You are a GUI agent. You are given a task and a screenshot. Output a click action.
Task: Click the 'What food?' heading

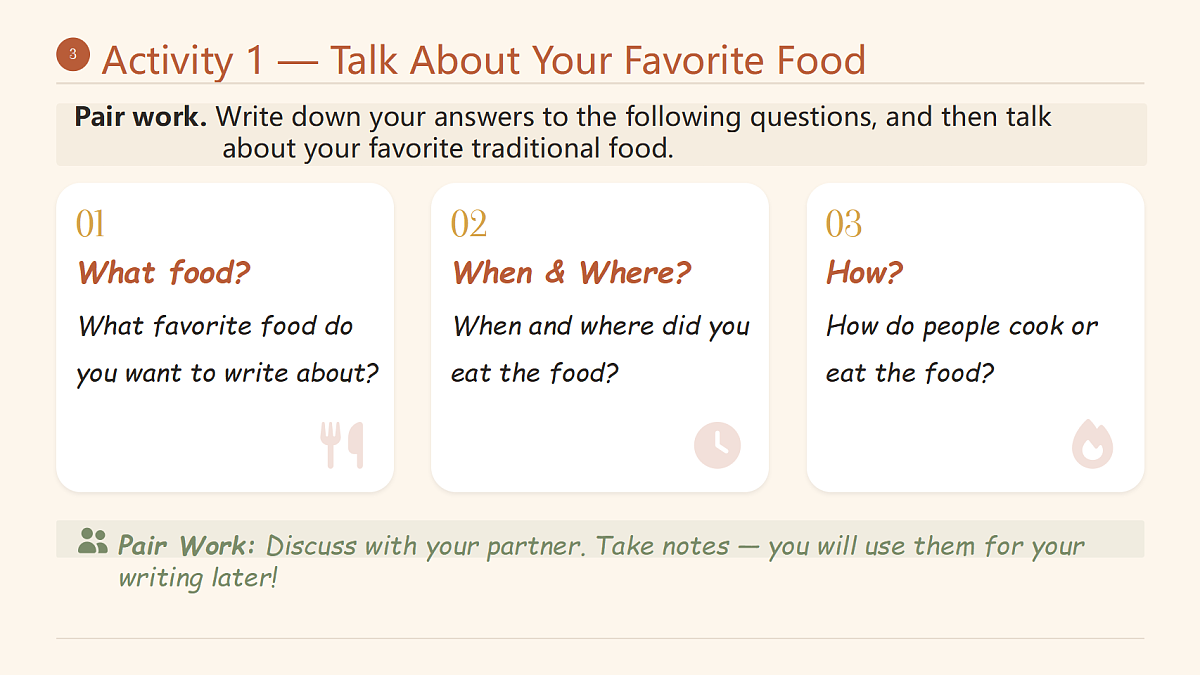pyautogui.click(x=164, y=272)
